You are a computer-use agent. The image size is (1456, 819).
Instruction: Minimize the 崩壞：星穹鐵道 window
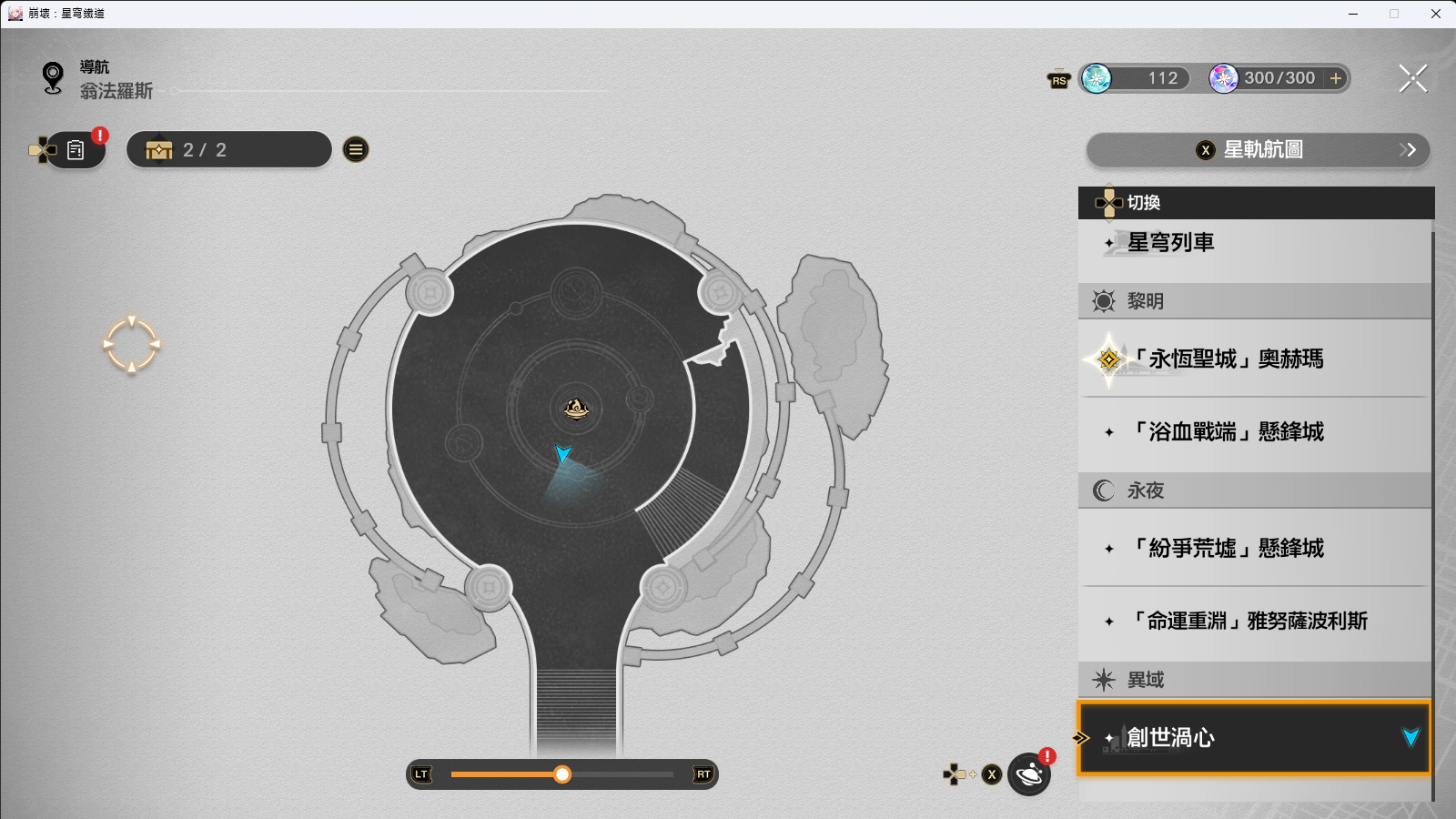[1353, 14]
